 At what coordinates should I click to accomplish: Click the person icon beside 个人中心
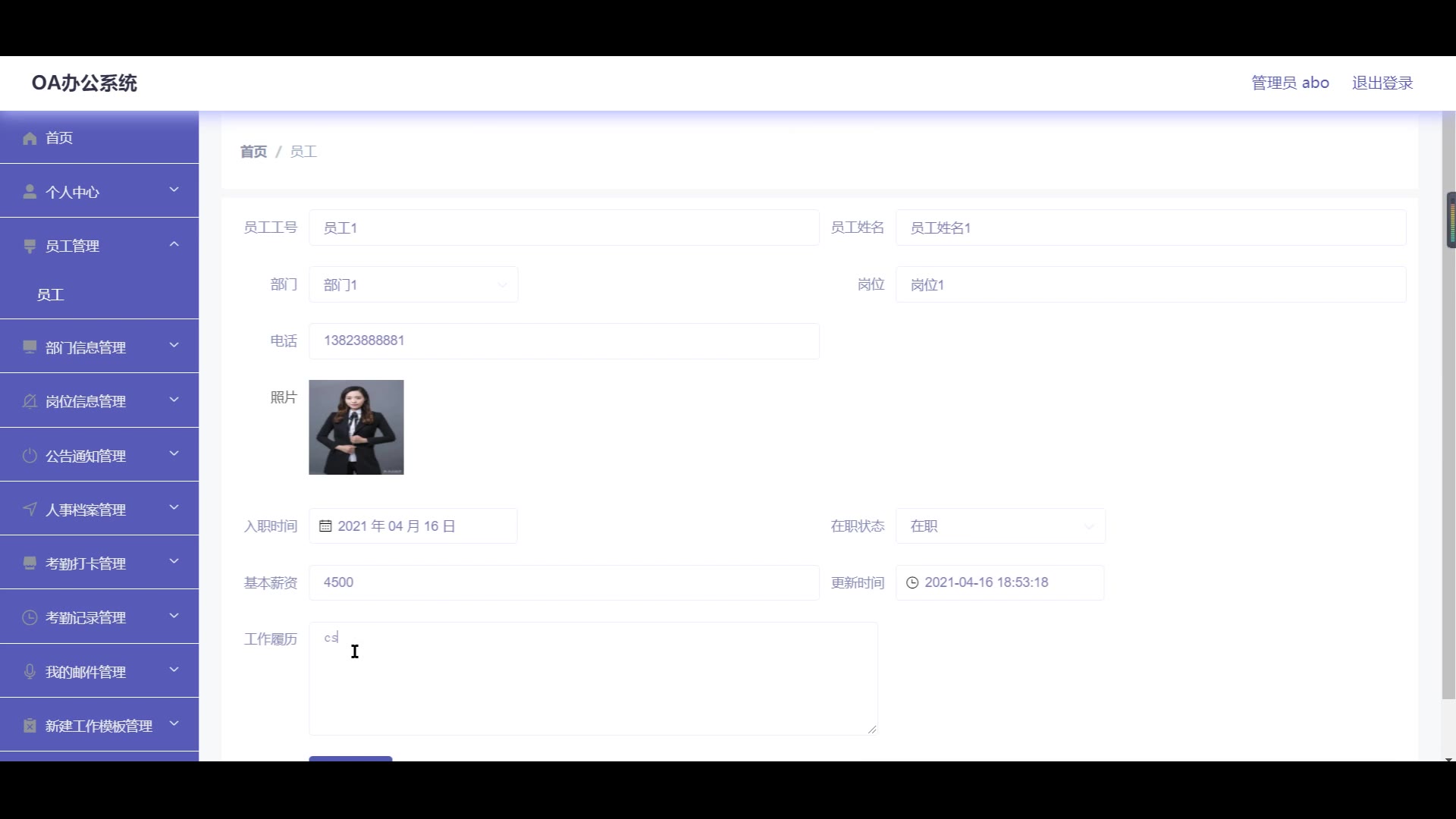(x=30, y=192)
